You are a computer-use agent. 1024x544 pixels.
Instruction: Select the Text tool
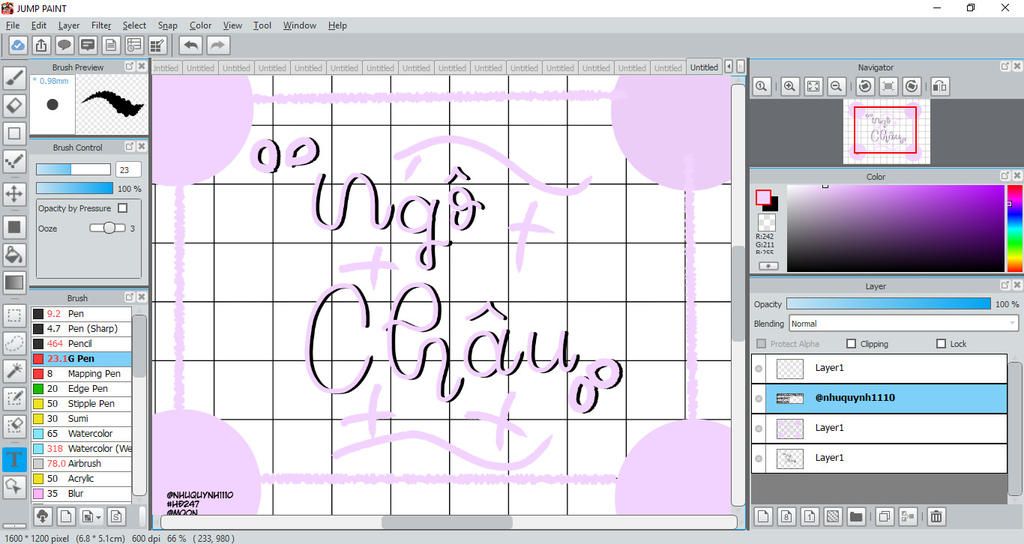coord(14,459)
